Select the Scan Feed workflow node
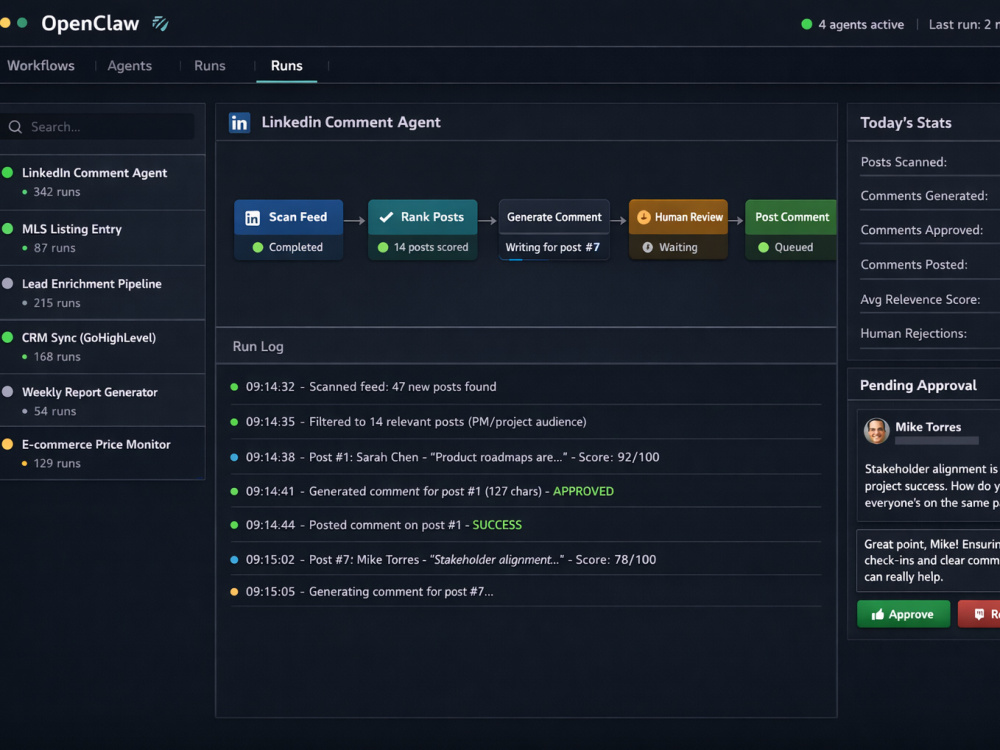 click(289, 230)
